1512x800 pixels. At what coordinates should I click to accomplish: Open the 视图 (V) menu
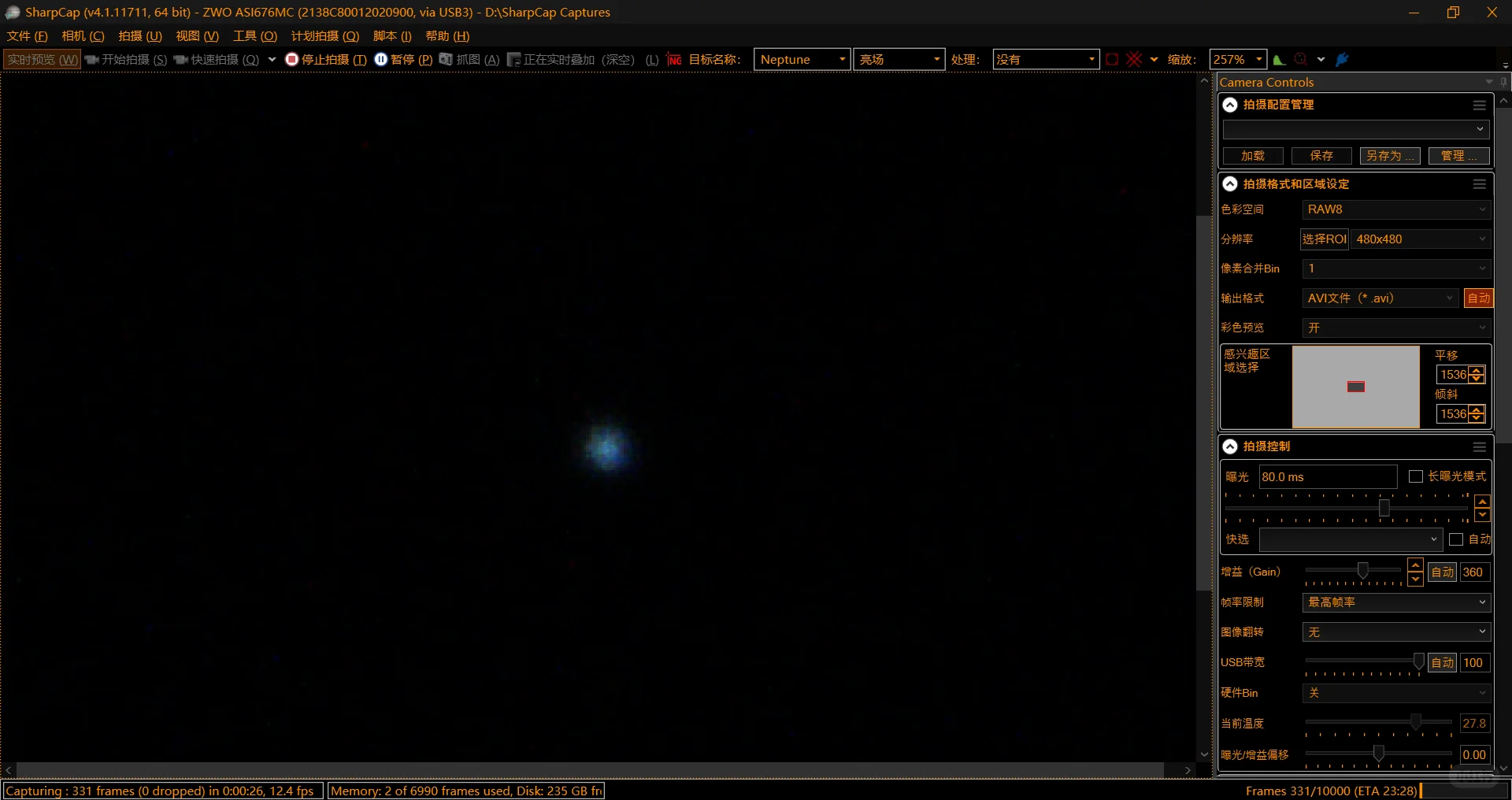coord(197,36)
